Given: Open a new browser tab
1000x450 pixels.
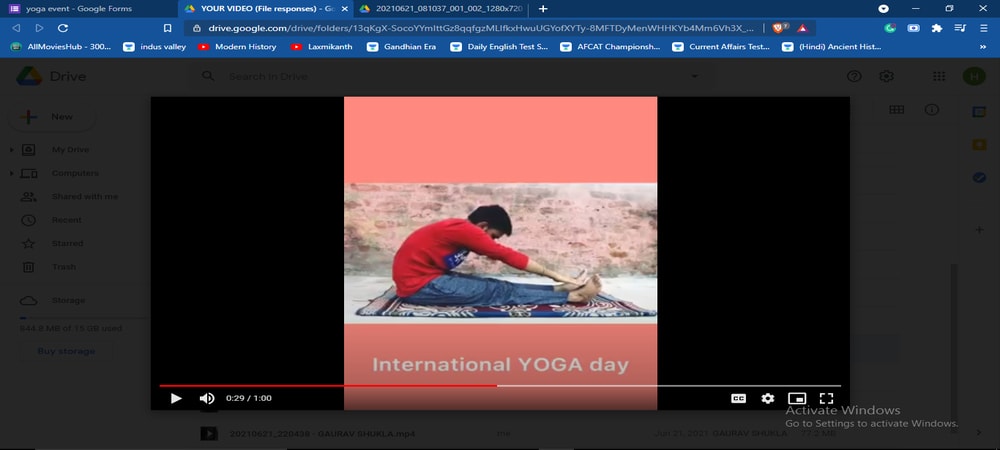Looking at the screenshot, I should coord(544,8).
